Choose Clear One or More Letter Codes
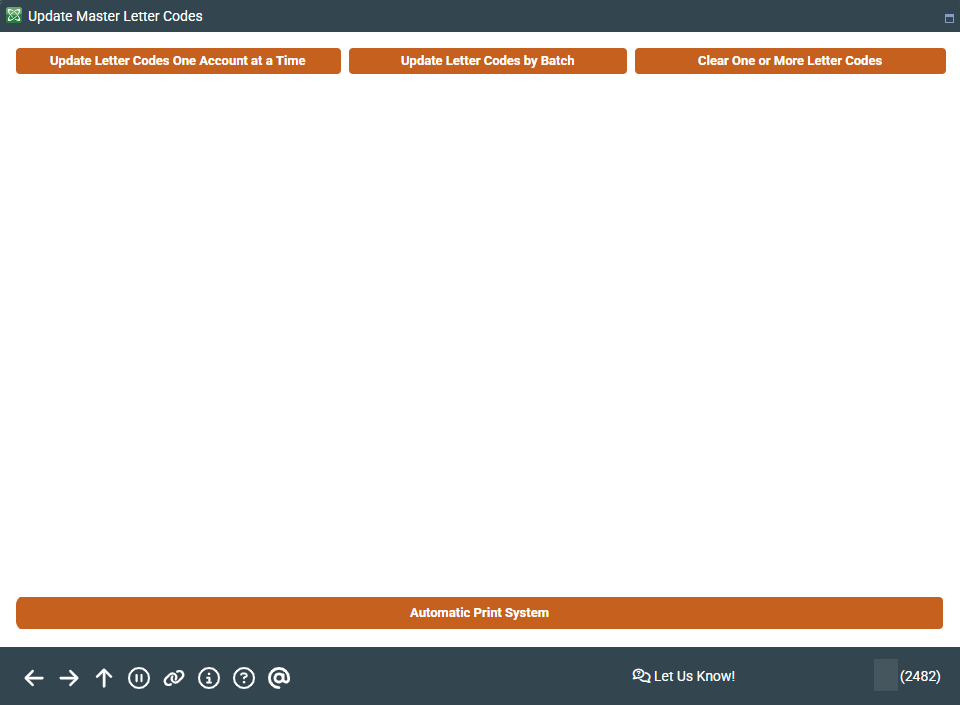Viewport: 960px width, 705px height. tap(790, 61)
